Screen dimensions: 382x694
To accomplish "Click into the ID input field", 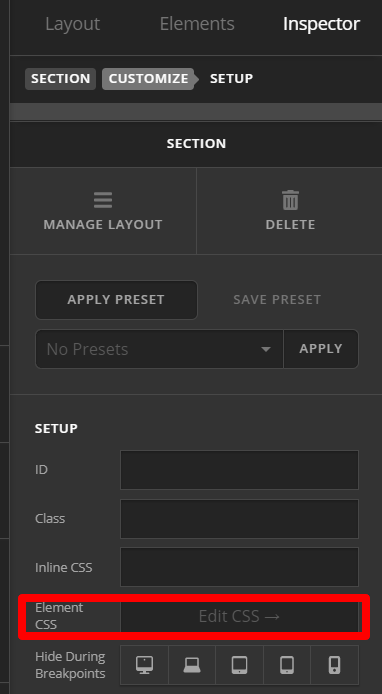I will coord(239,470).
